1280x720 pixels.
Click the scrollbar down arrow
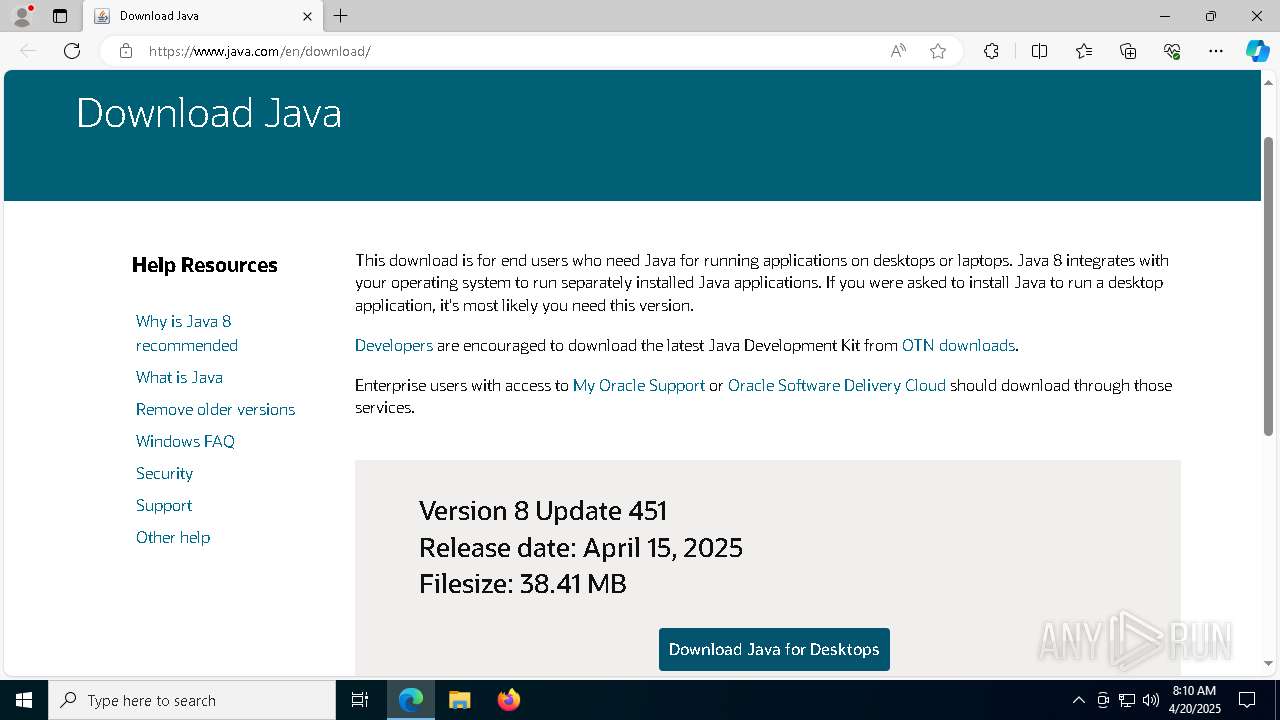pyautogui.click(x=1268, y=663)
